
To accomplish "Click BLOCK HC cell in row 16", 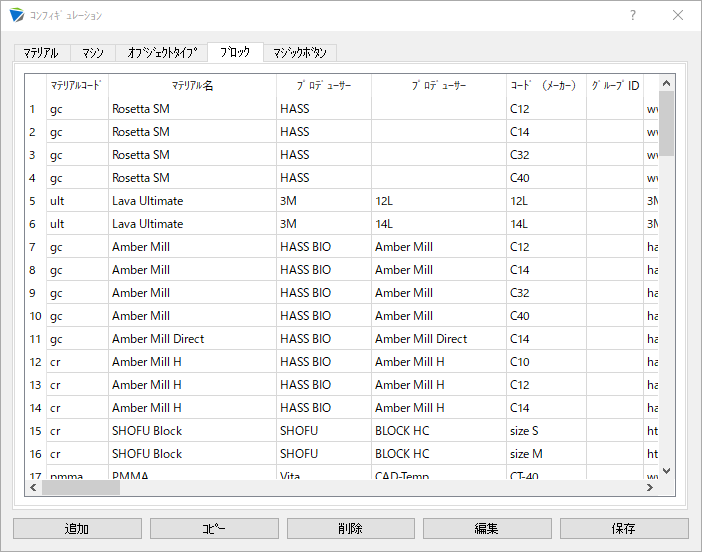I will pos(438,454).
